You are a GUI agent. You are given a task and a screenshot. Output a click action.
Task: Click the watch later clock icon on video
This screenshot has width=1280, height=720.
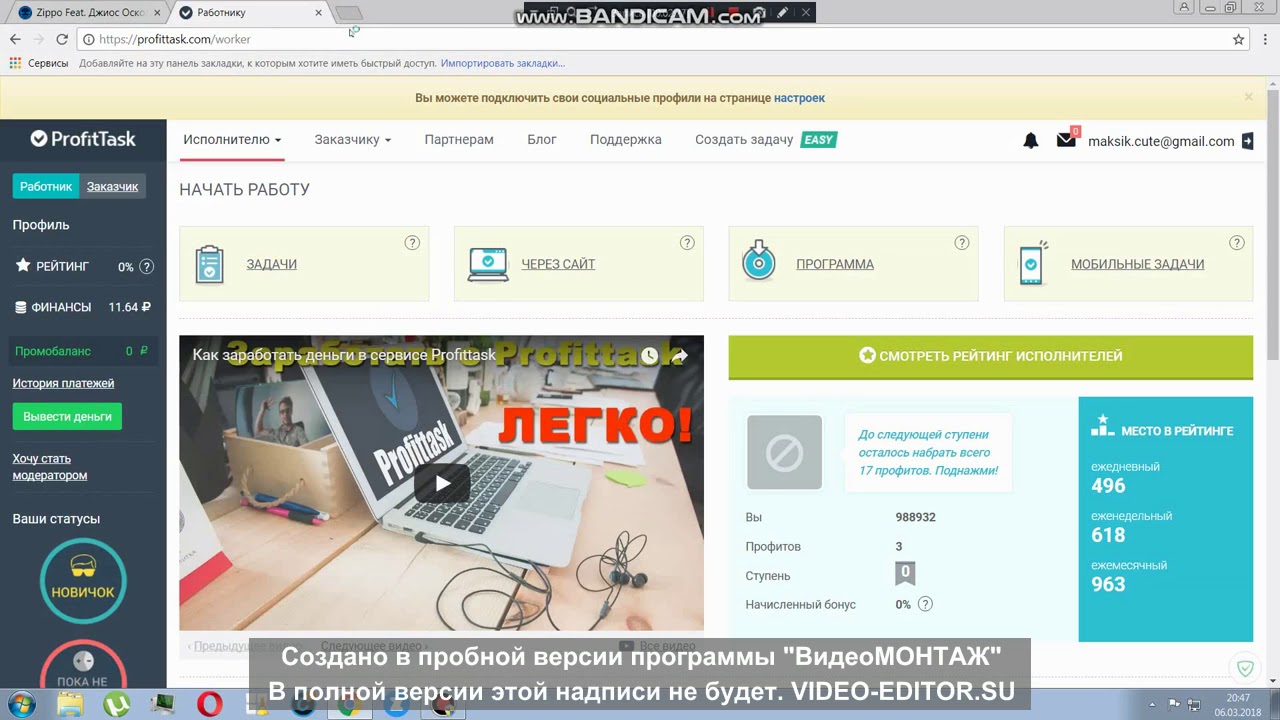[x=649, y=356]
